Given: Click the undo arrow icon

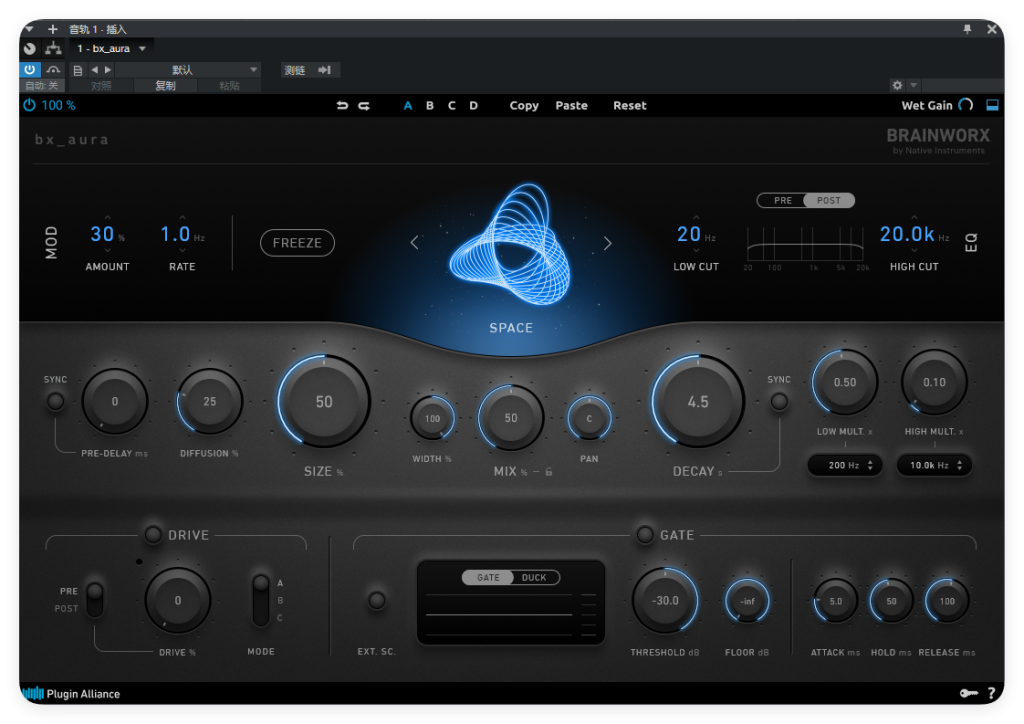Looking at the screenshot, I should click(x=342, y=105).
